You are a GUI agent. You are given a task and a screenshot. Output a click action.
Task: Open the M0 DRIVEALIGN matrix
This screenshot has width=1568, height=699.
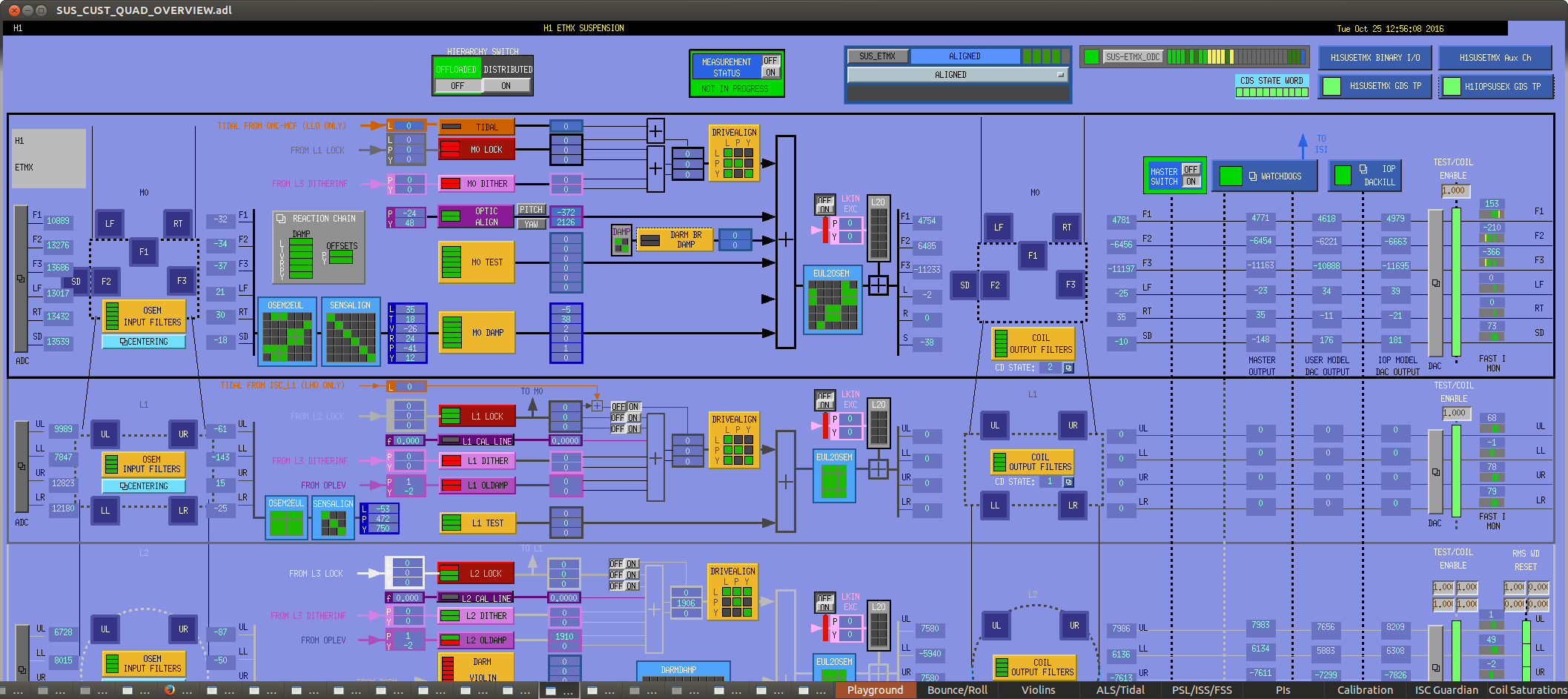pos(734,153)
